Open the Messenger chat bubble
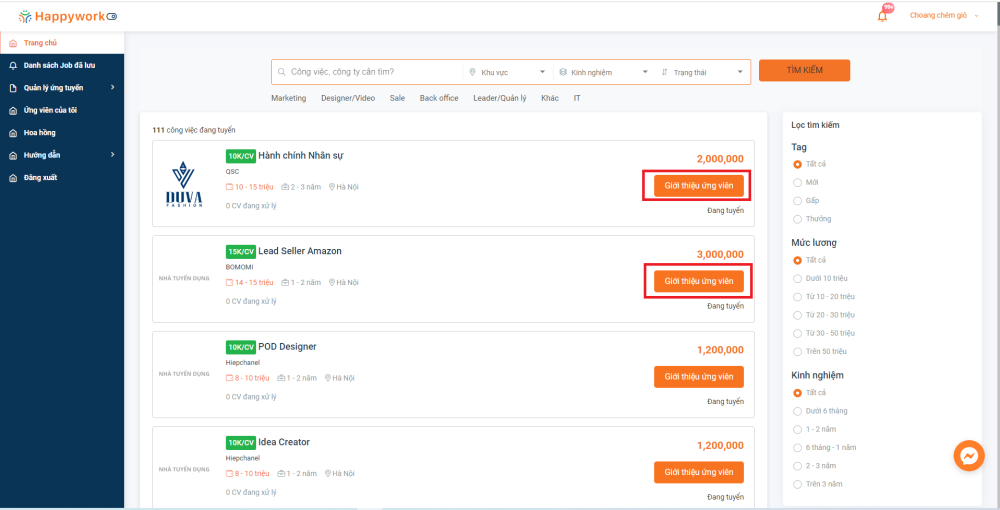Image resolution: width=1000 pixels, height=510 pixels. point(968,456)
